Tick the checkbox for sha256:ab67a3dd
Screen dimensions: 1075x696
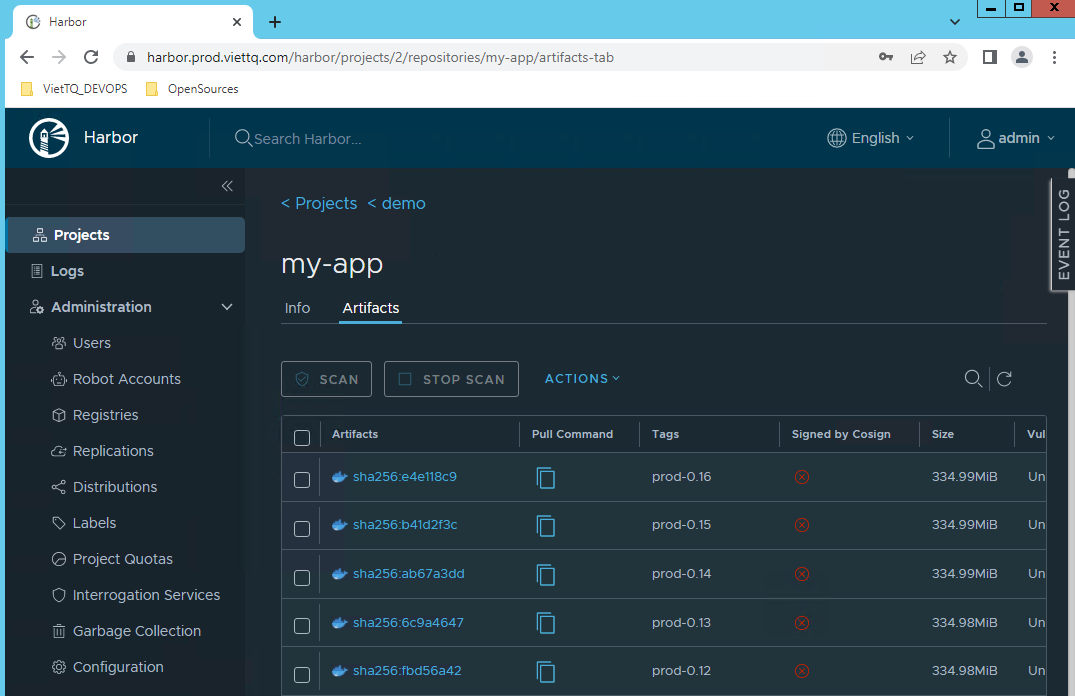click(x=302, y=577)
